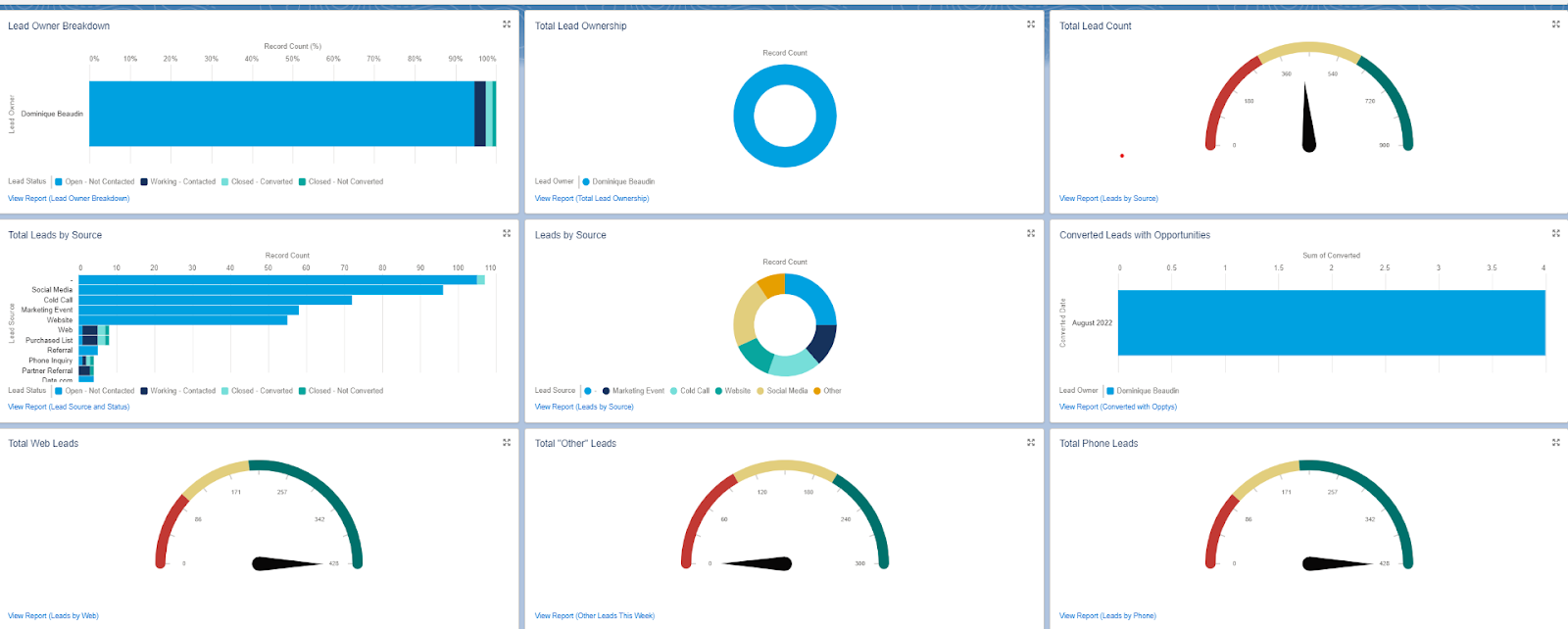Expand the Lead Owner Breakdown panel
The height and width of the screenshot is (629, 1568).
pyautogui.click(x=507, y=24)
